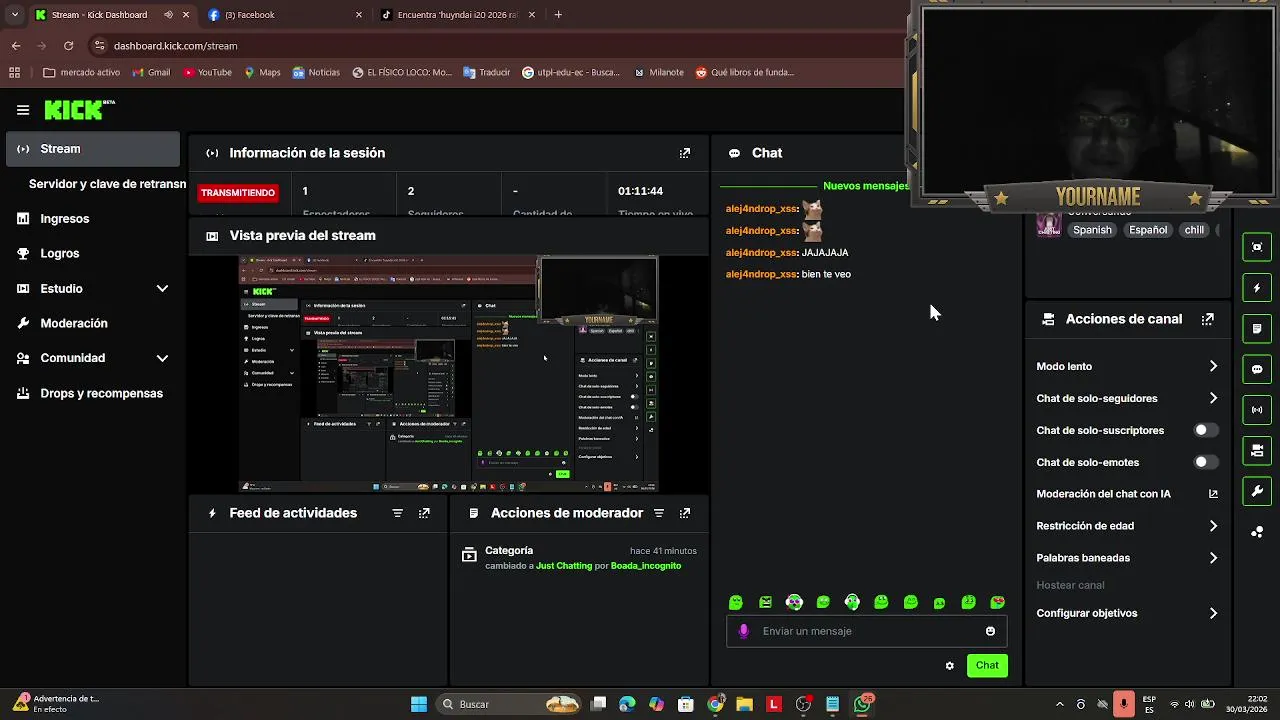Toggle stream preview widget in right sidebar
The image size is (1280, 720).
click(1257, 247)
